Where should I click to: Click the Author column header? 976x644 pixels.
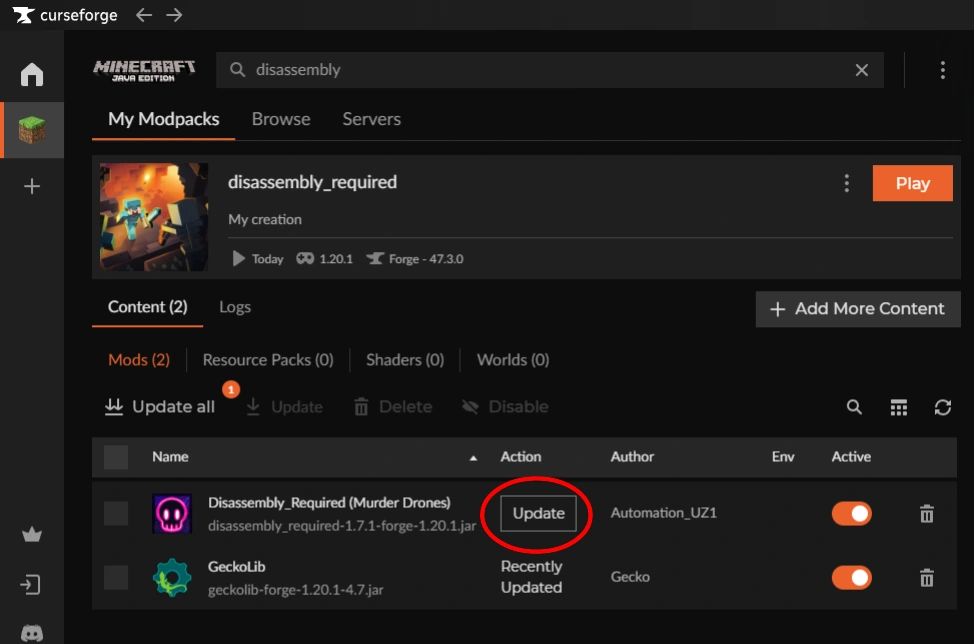click(632, 457)
